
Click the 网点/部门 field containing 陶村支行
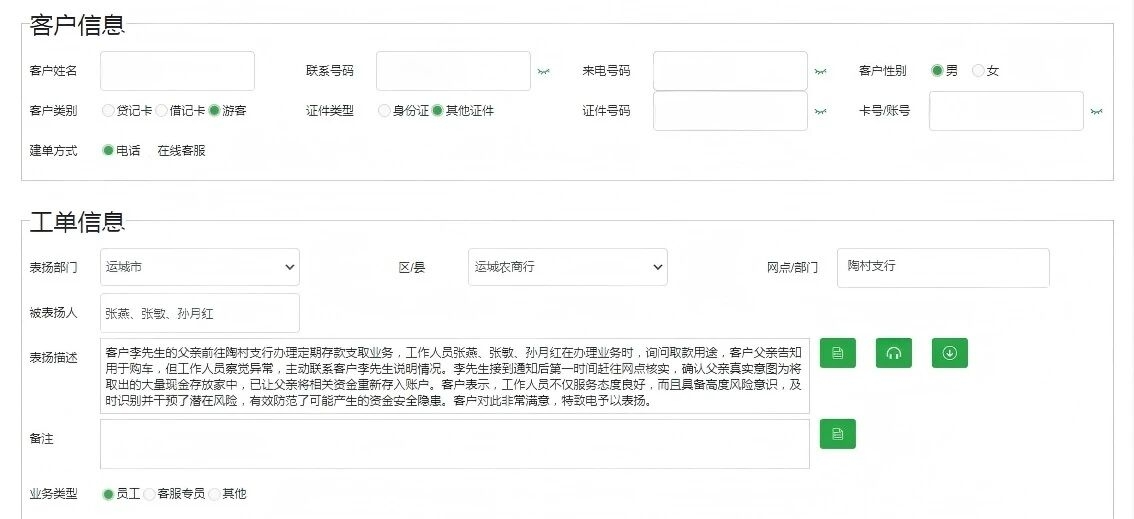pyautogui.click(x=942, y=267)
